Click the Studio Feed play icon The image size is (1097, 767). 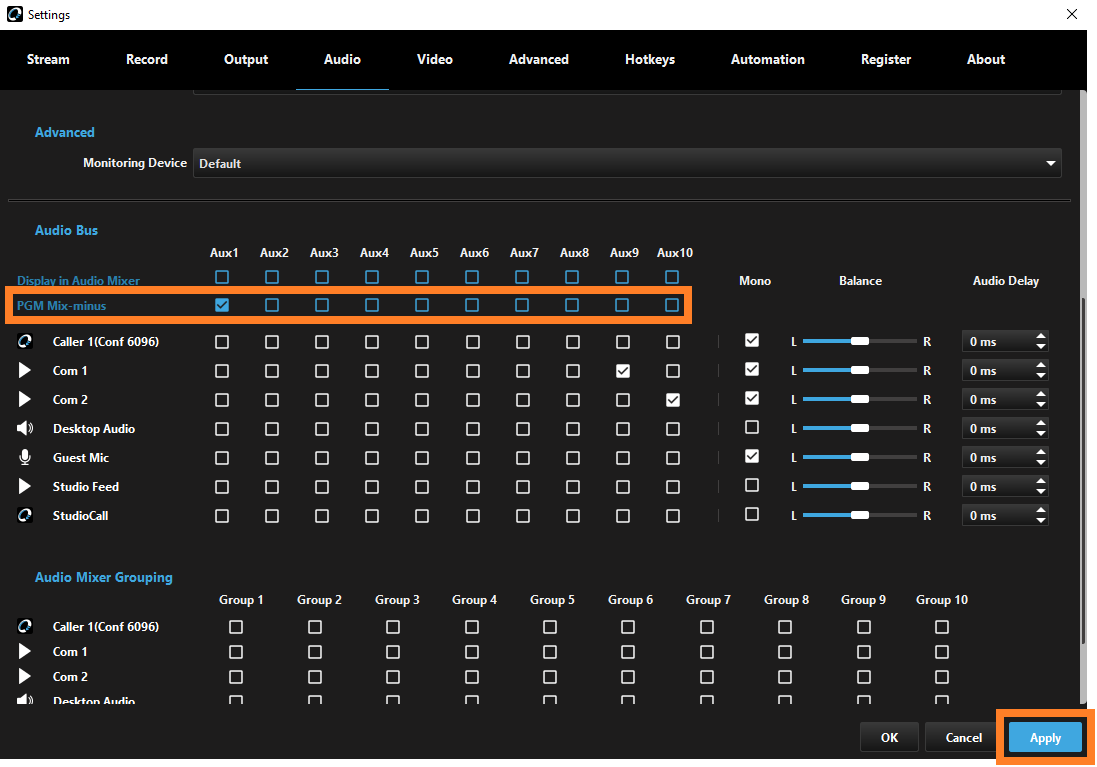click(25, 487)
